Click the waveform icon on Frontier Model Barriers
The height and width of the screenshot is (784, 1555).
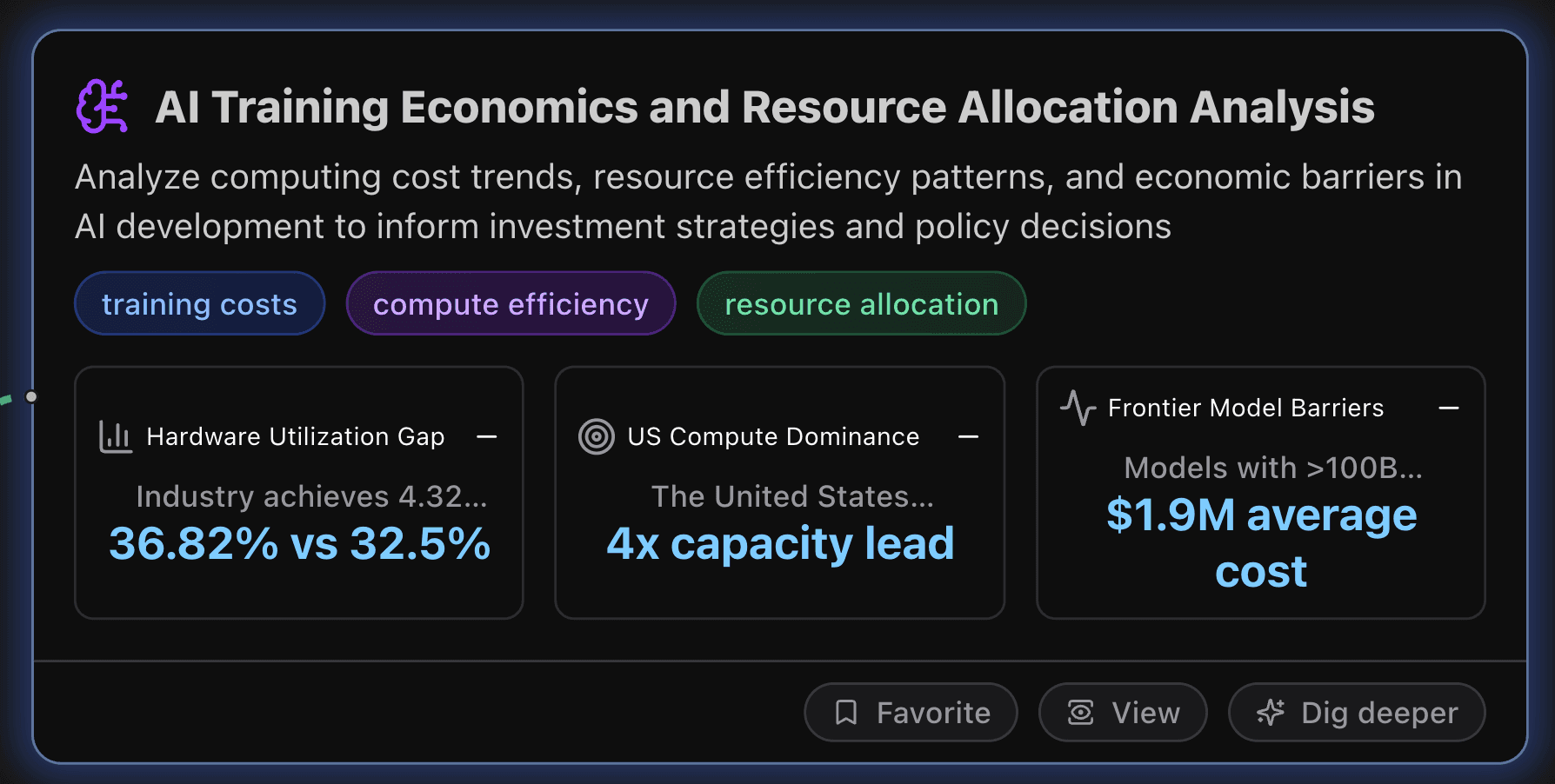click(x=1078, y=408)
